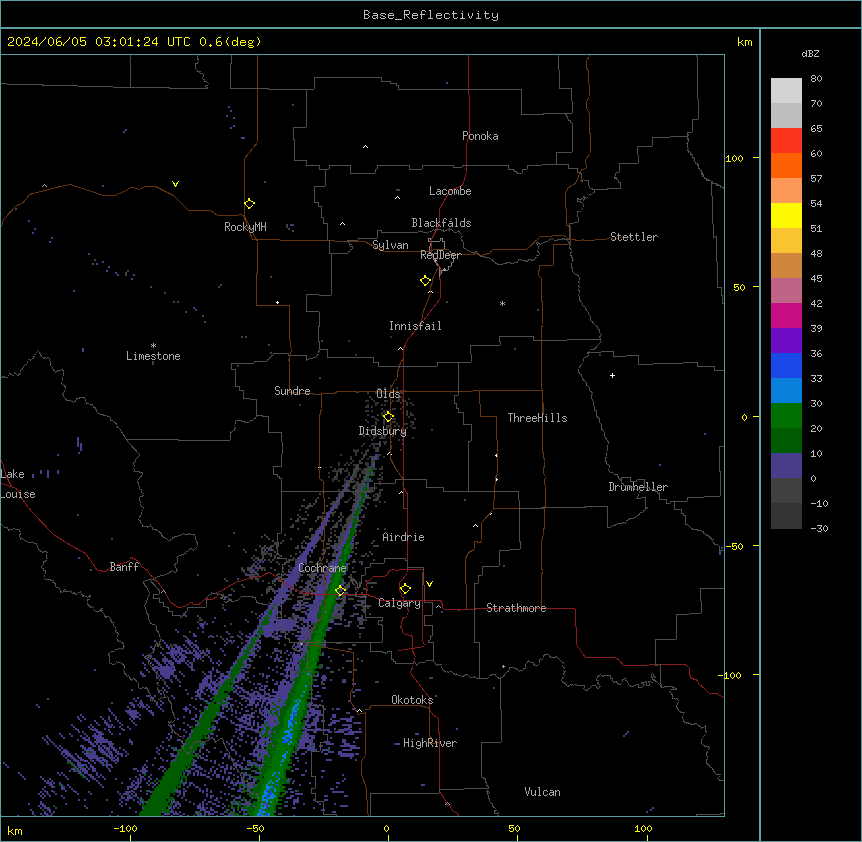Click the yellow diamond marker above Calgary

[x=405, y=589]
